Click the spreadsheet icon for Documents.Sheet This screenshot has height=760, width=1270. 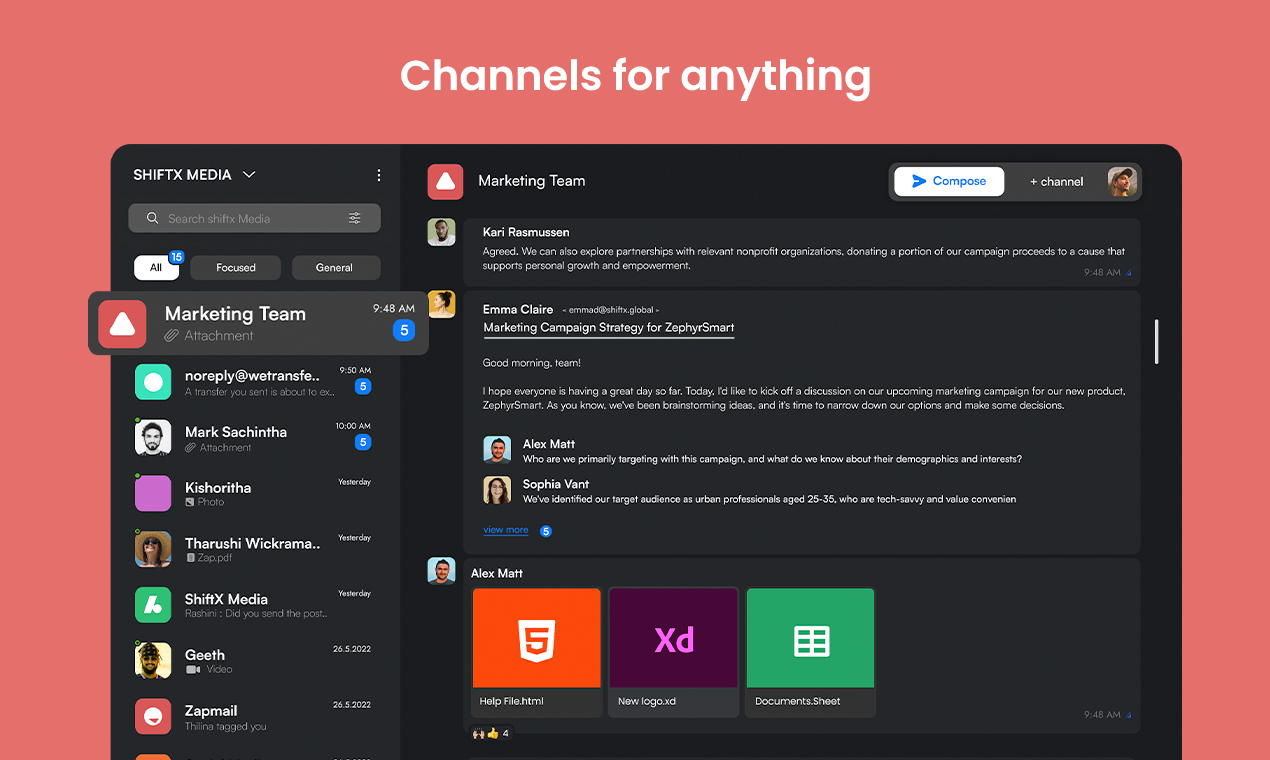(810, 638)
